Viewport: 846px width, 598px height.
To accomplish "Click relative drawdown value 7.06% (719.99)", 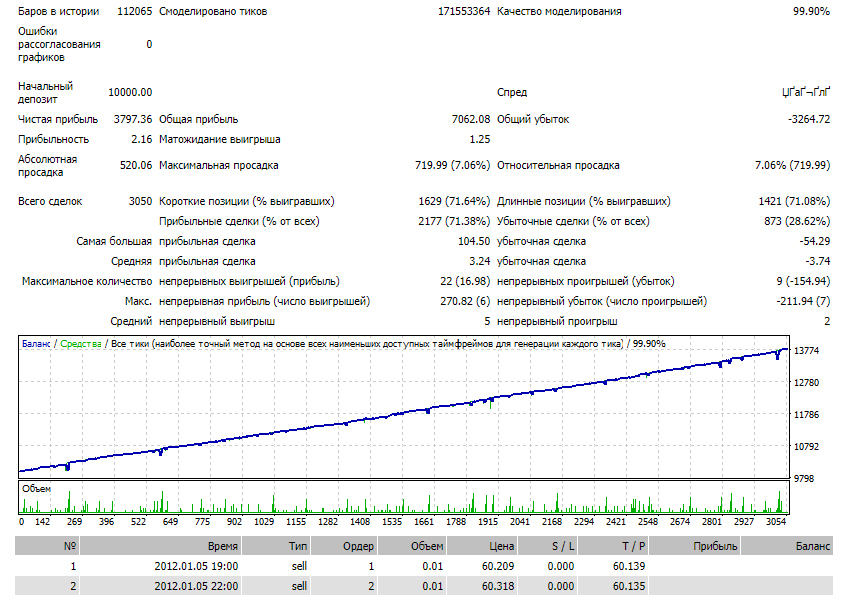I will [793, 165].
